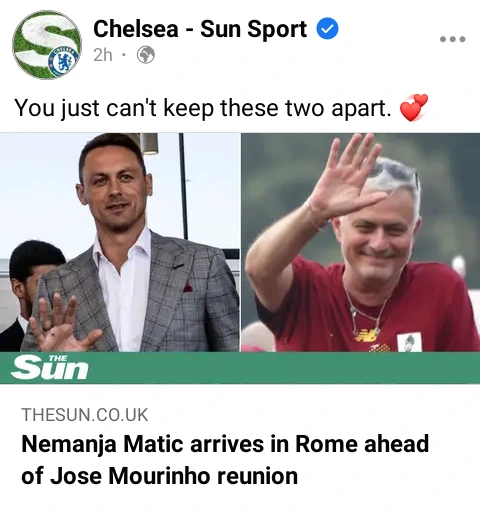Open the THESUN.CO.UK source link
Image resolution: width=480 pixels, height=509 pixels.
coord(85,415)
